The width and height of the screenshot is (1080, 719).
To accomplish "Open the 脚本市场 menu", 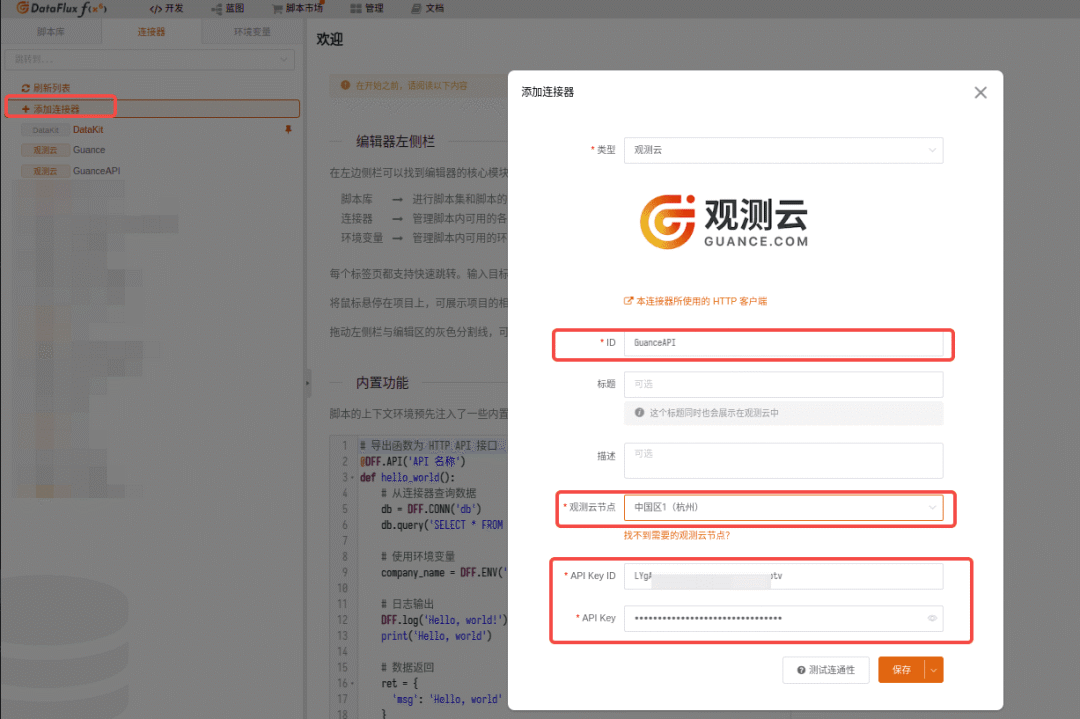I will (x=298, y=8).
